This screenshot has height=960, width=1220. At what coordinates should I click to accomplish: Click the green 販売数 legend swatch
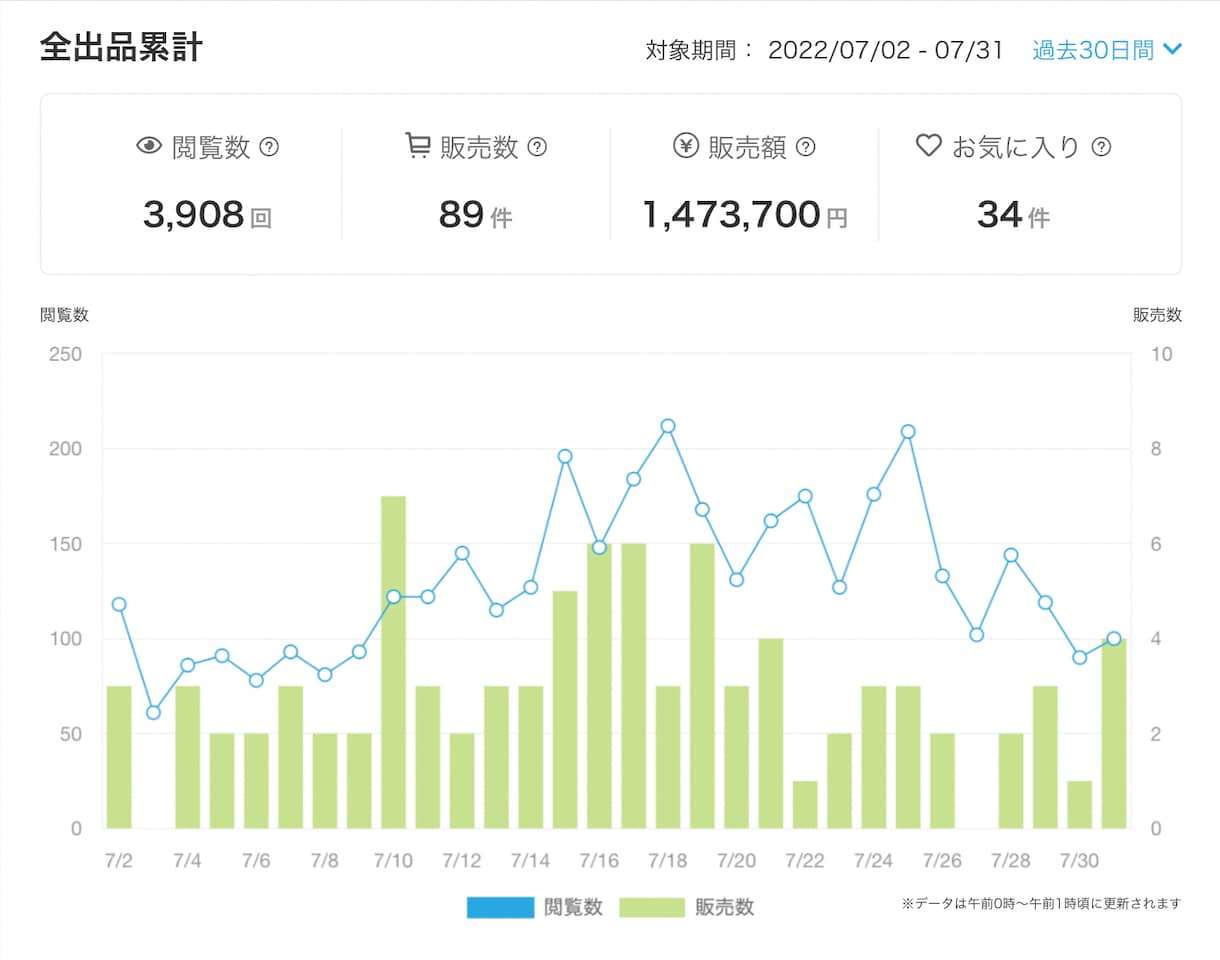click(652, 907)
